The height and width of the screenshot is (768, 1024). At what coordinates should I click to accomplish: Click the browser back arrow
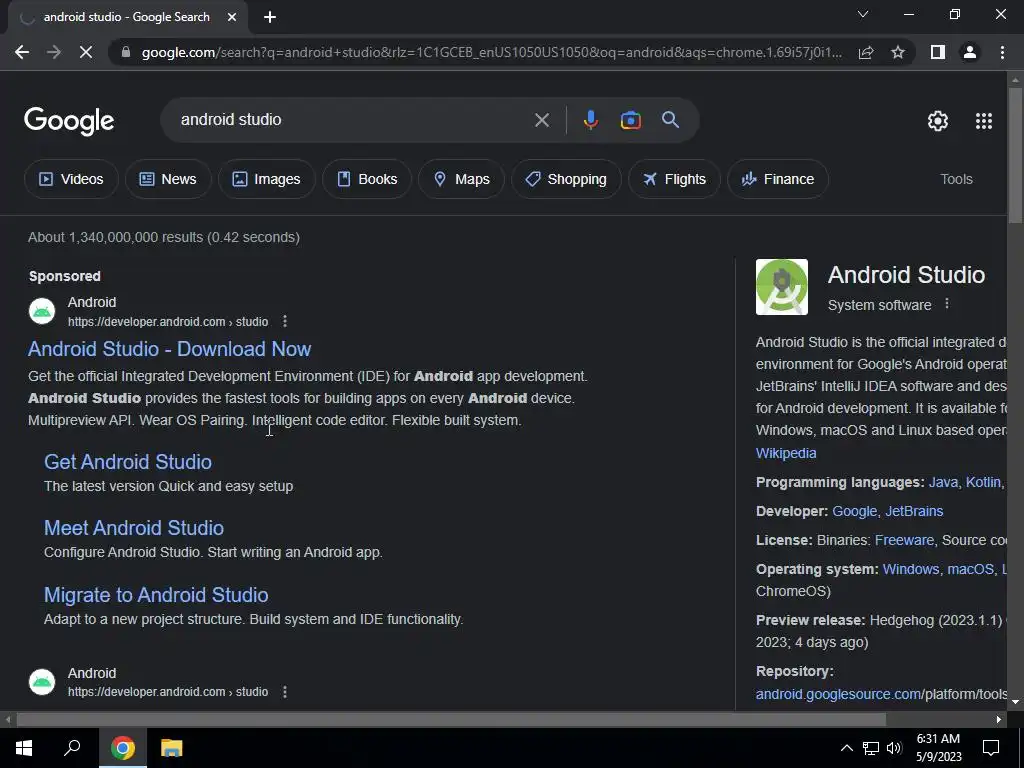22,52
